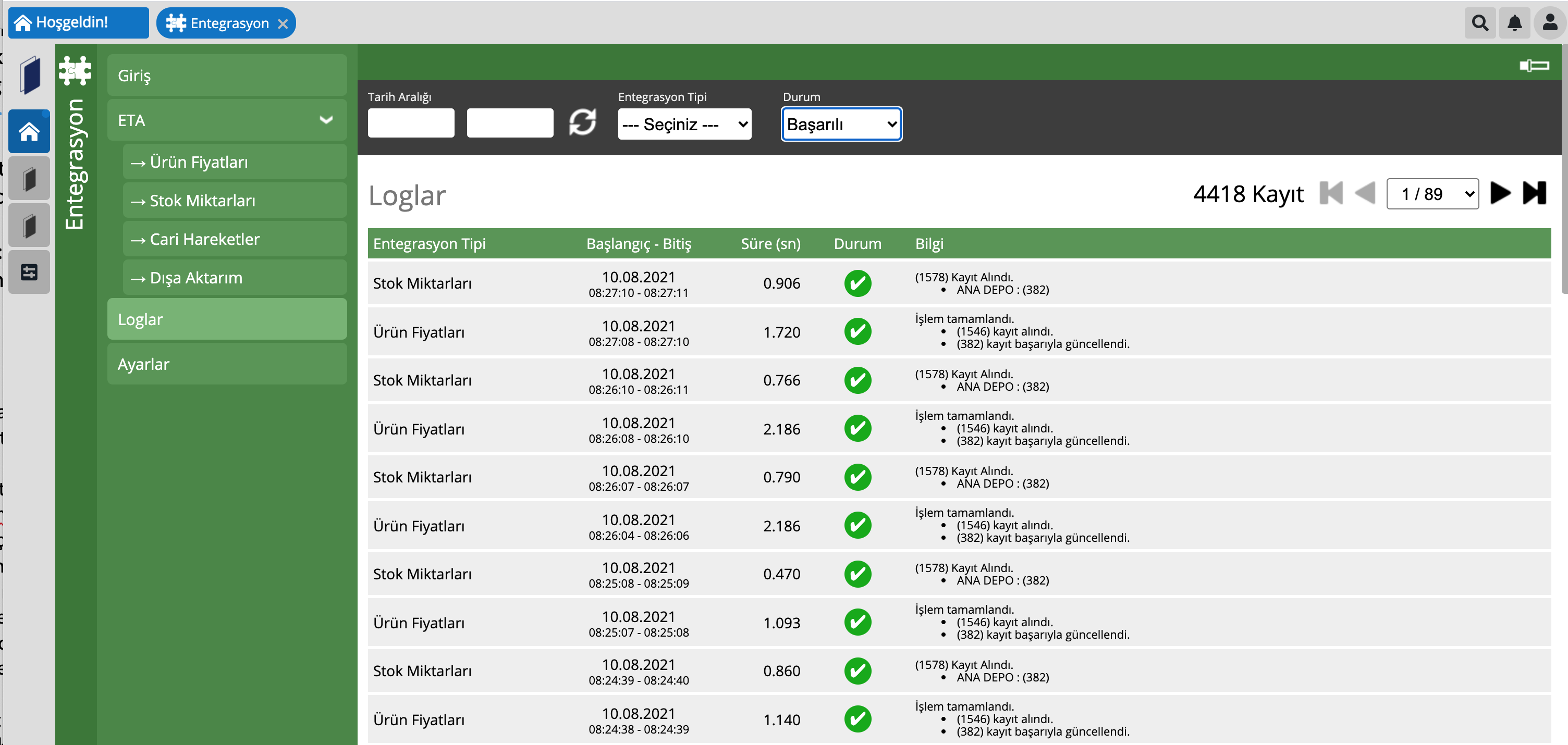This screenshot has width=1568, height=745.
Task: Click success checkmark for 08:24:39 - 08:24:40 row
Action: click(x=857, y=671)
